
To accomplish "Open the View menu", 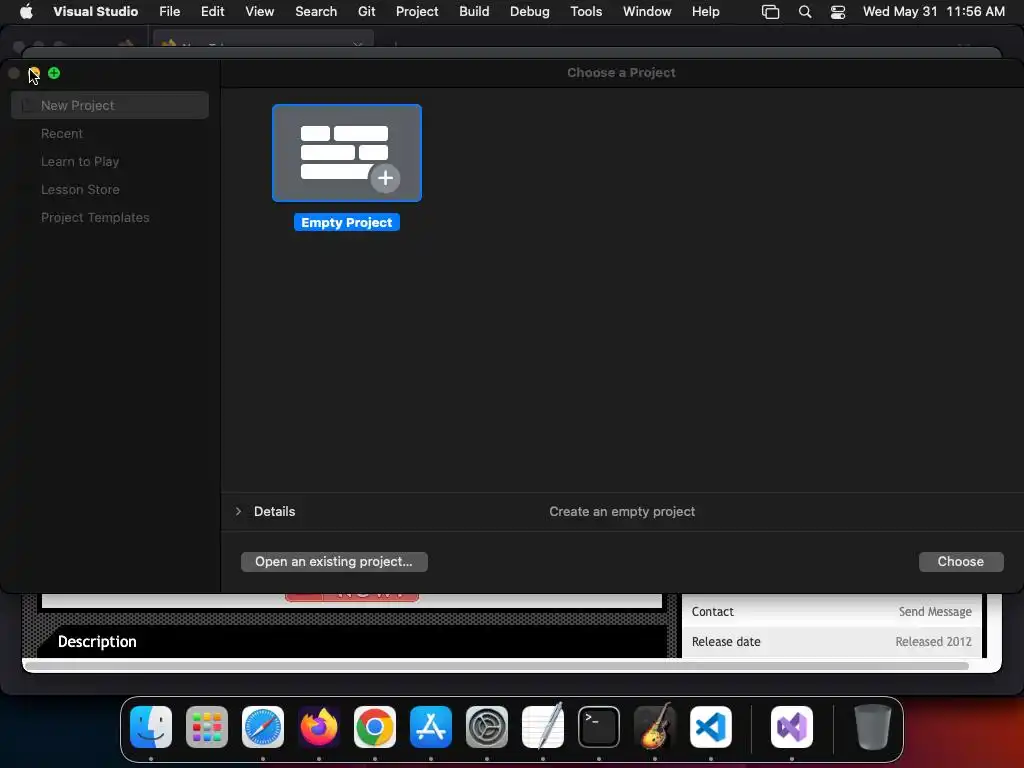I will pyautogui.click(x=259, y=11).
